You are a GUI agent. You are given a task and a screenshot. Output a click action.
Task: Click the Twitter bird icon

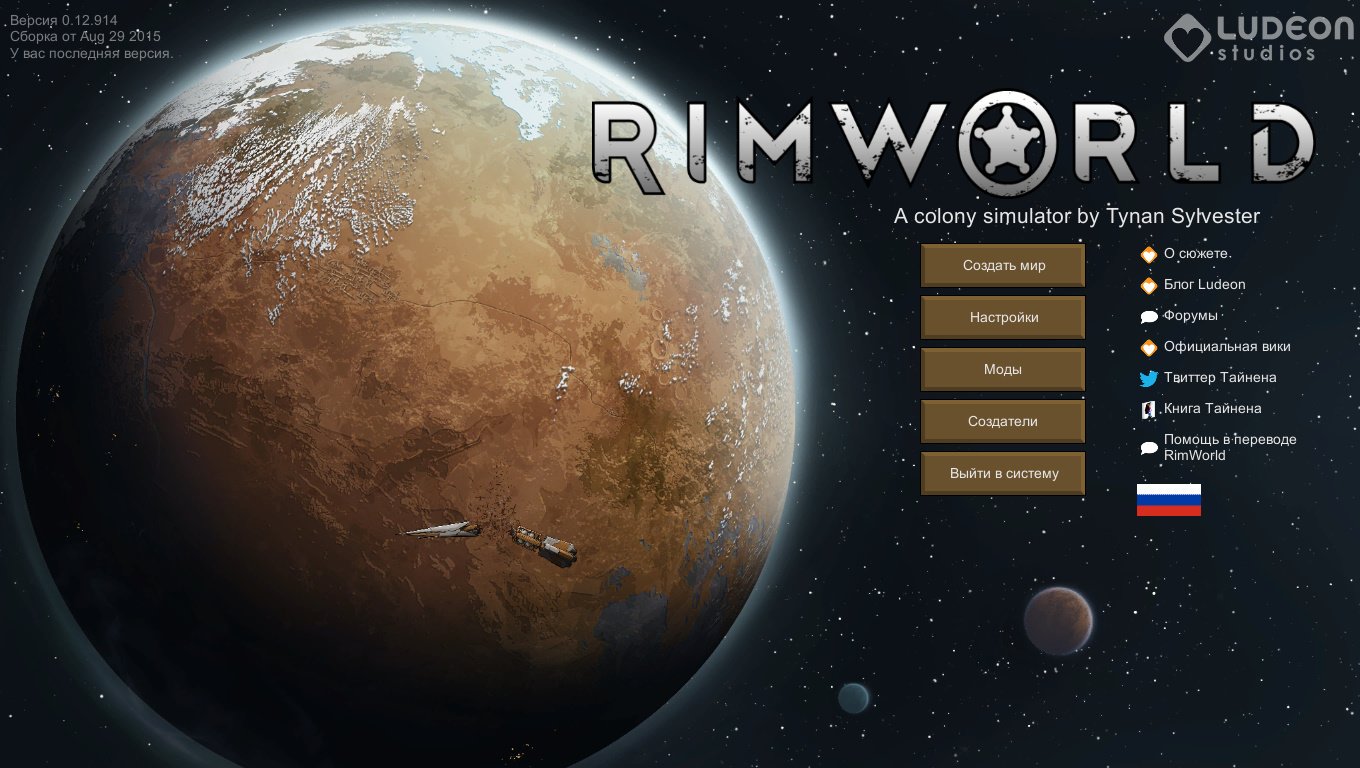(1149, 379)
